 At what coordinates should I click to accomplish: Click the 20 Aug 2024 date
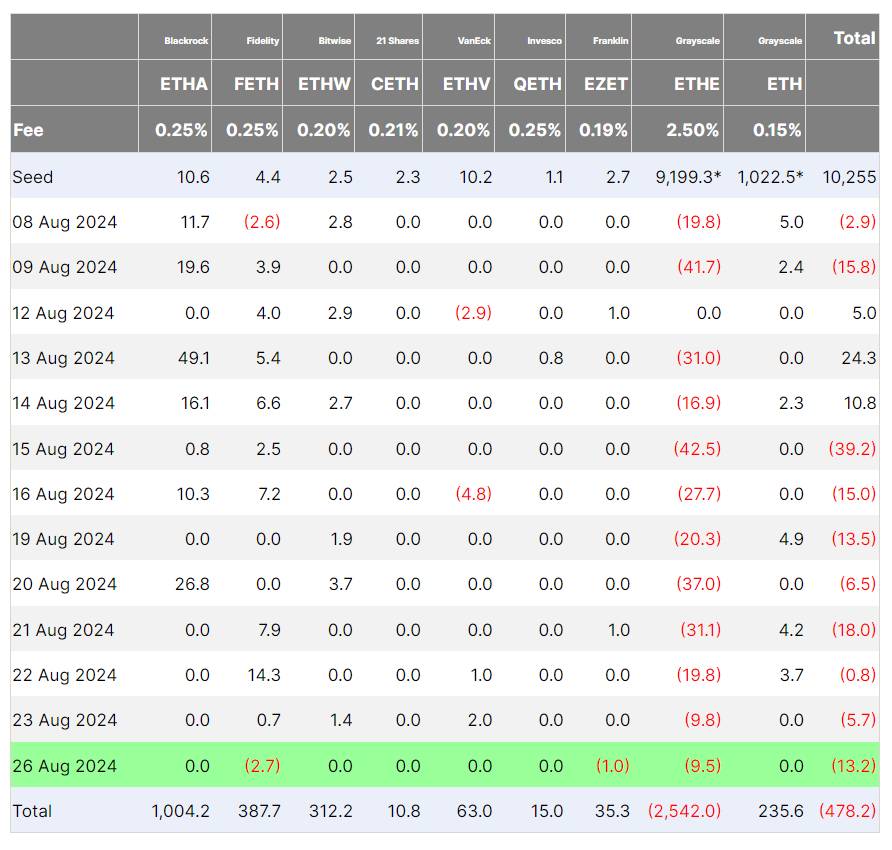point(65,584)
